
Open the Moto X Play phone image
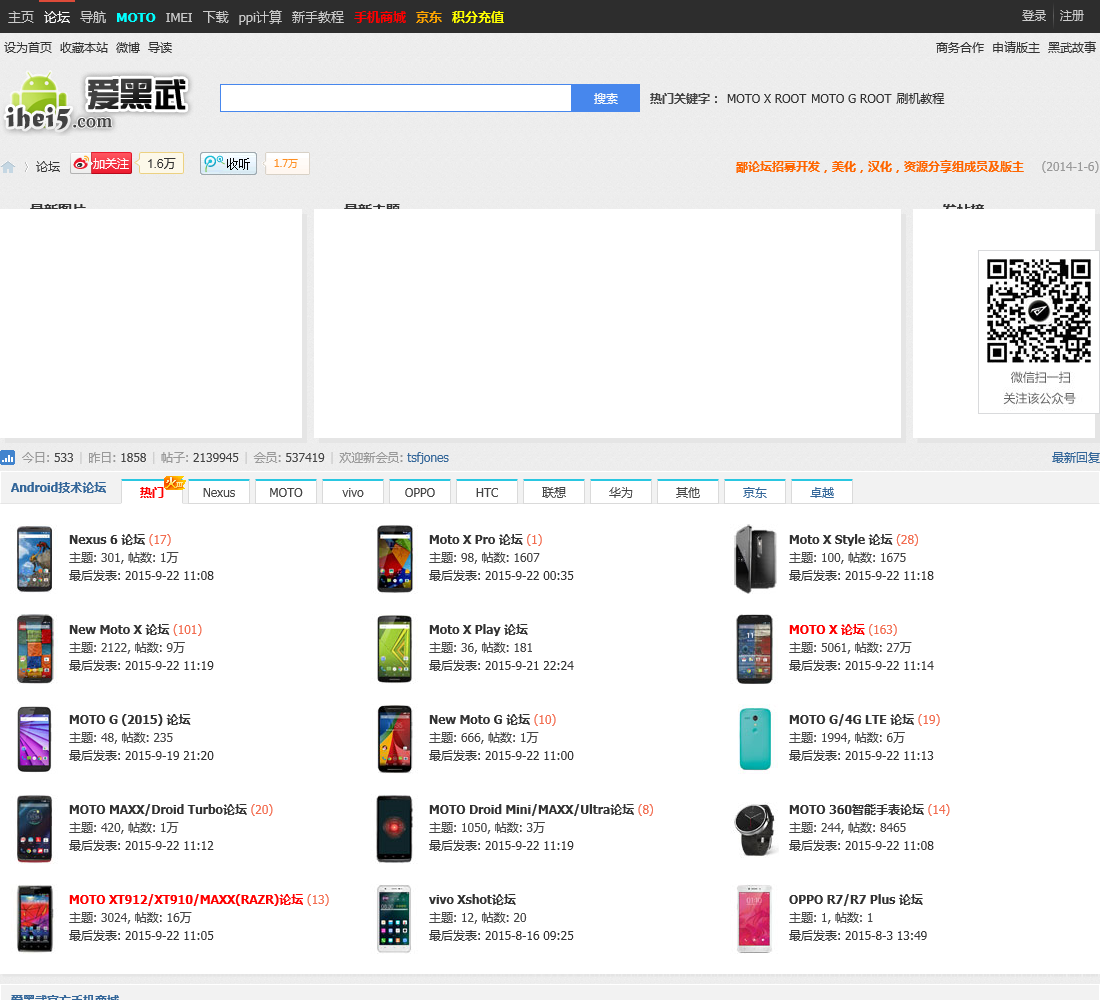pyautogui.click(x=394, y=648)
